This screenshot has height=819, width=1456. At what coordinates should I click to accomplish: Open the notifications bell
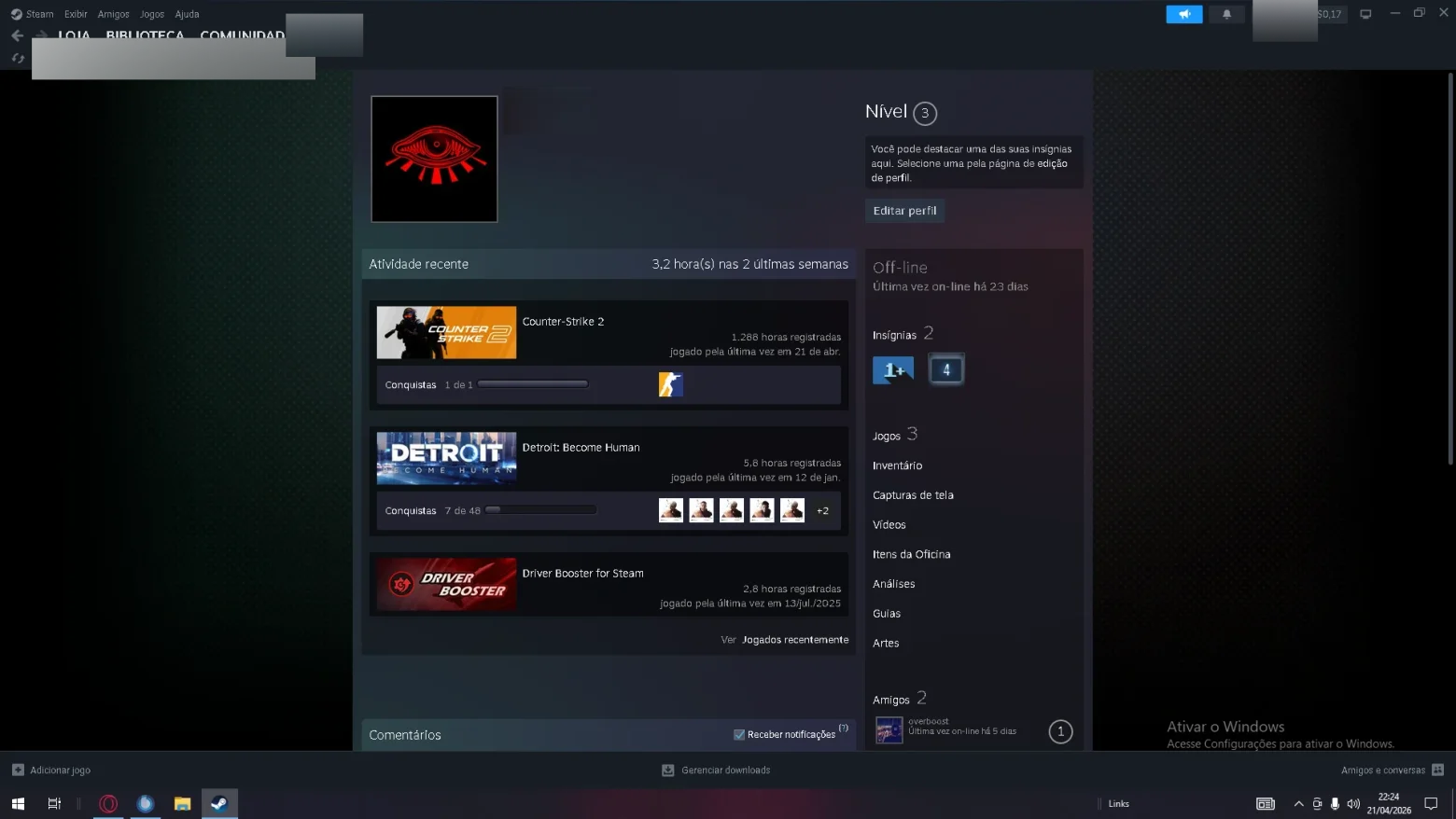tap(1226, 14)
